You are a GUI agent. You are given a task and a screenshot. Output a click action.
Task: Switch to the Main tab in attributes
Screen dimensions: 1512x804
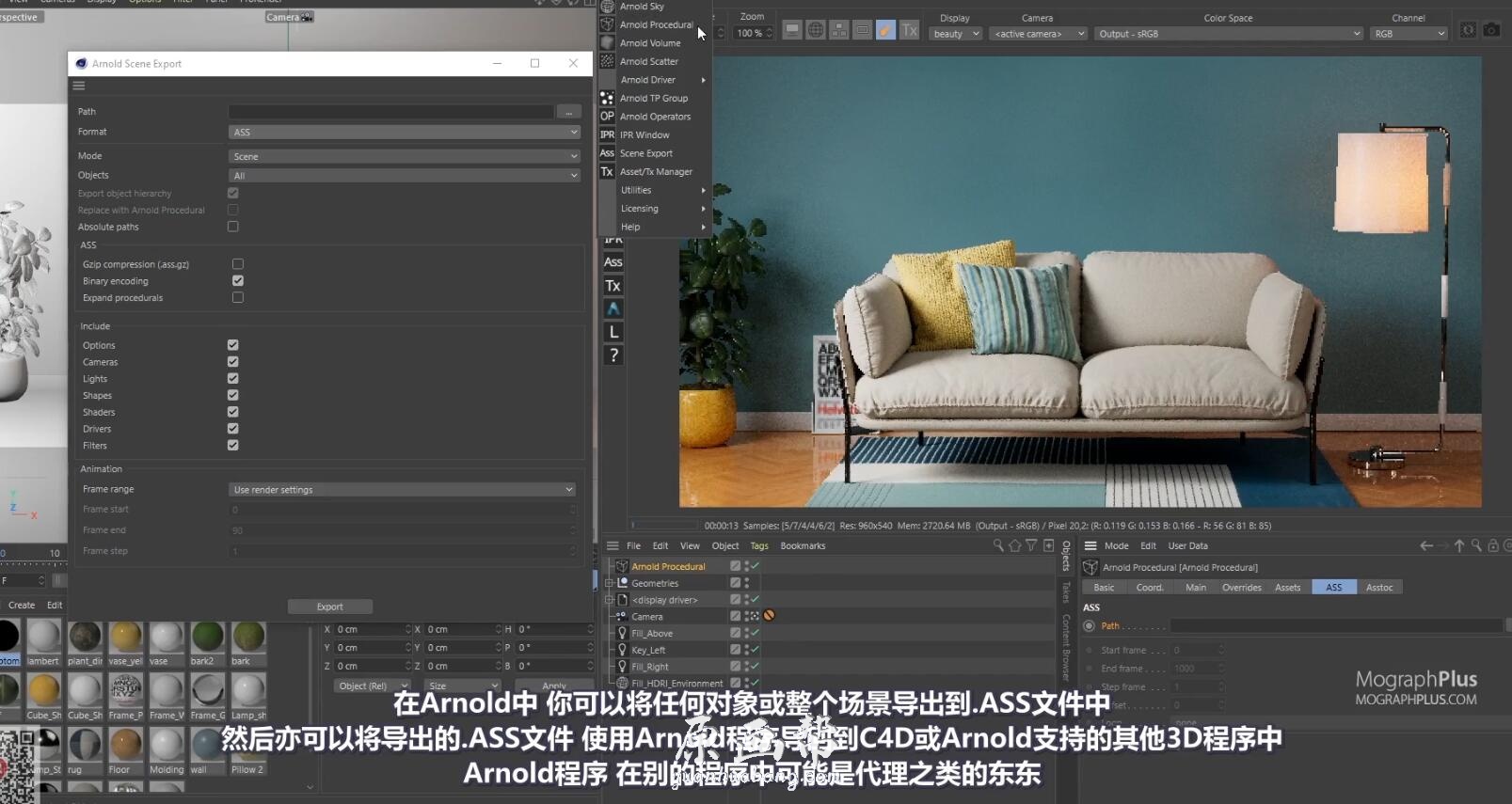(1195, 588)
